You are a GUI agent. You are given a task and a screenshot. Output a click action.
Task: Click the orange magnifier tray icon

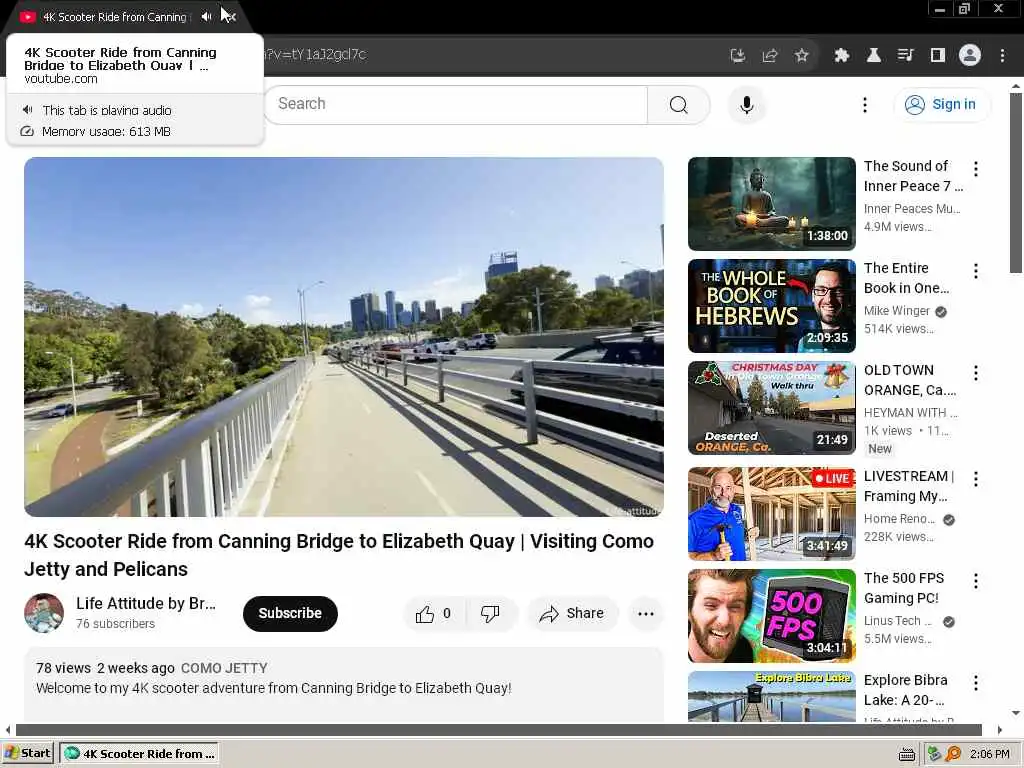(953, 754)
